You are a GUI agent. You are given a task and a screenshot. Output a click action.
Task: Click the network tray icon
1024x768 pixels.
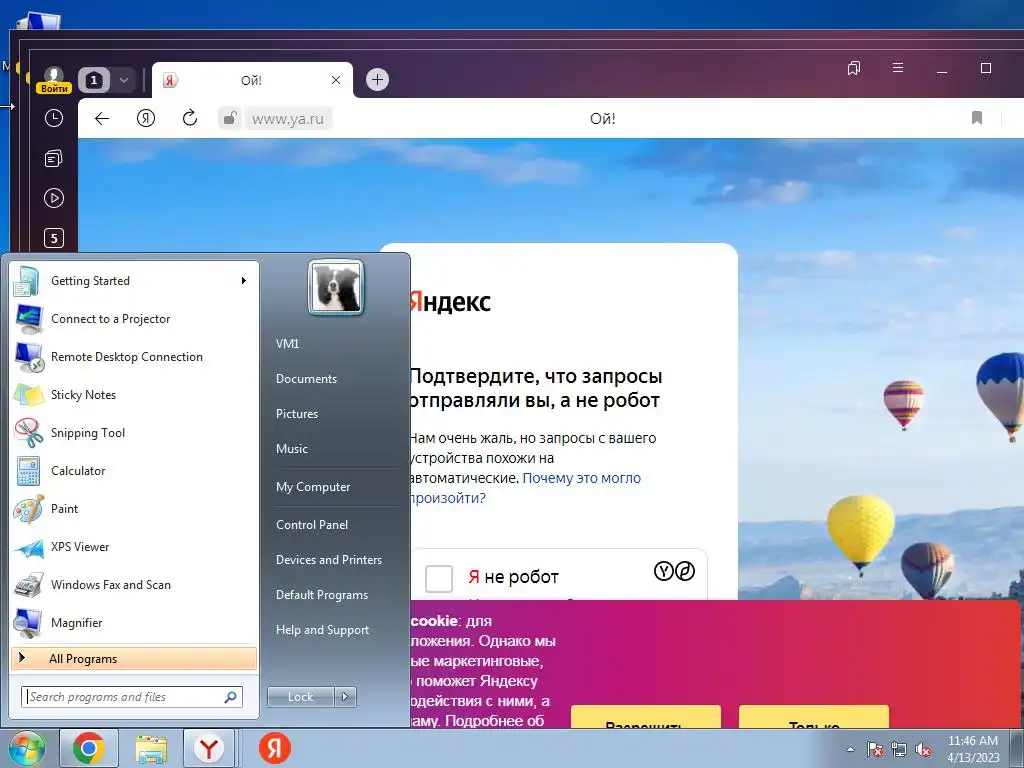[x=899, y=749]
